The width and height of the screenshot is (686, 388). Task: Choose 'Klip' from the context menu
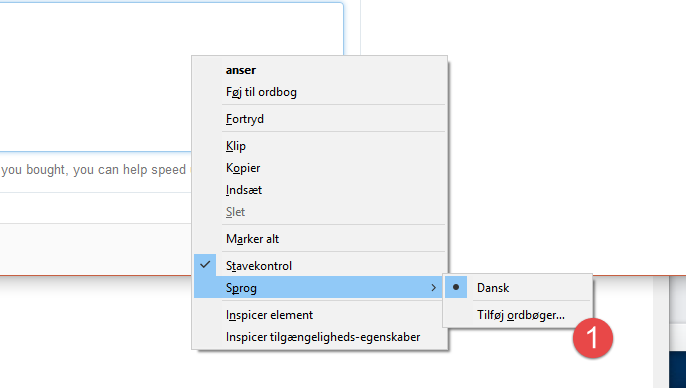point(320,146)
